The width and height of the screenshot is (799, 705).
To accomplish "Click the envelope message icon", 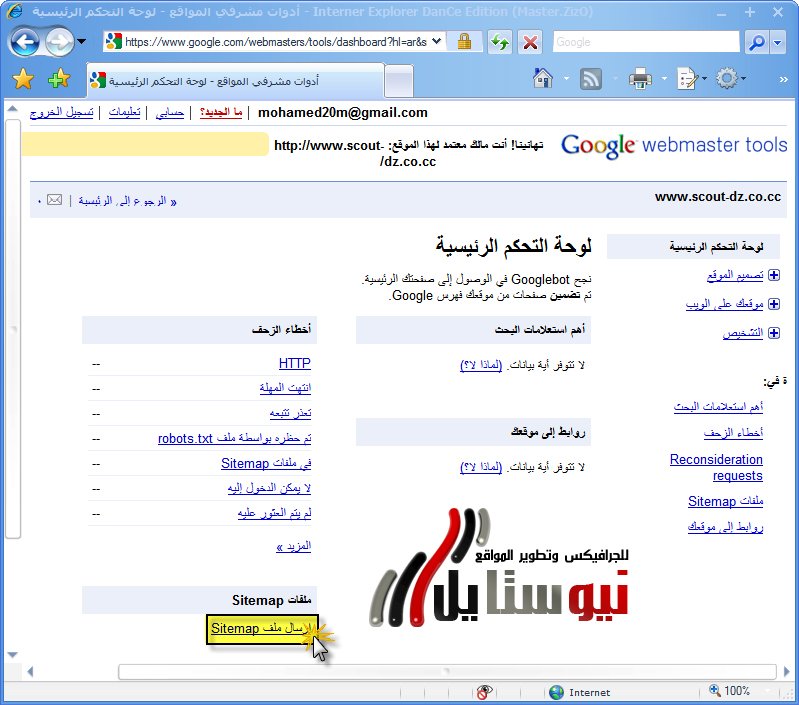I will tap(55, 200).
